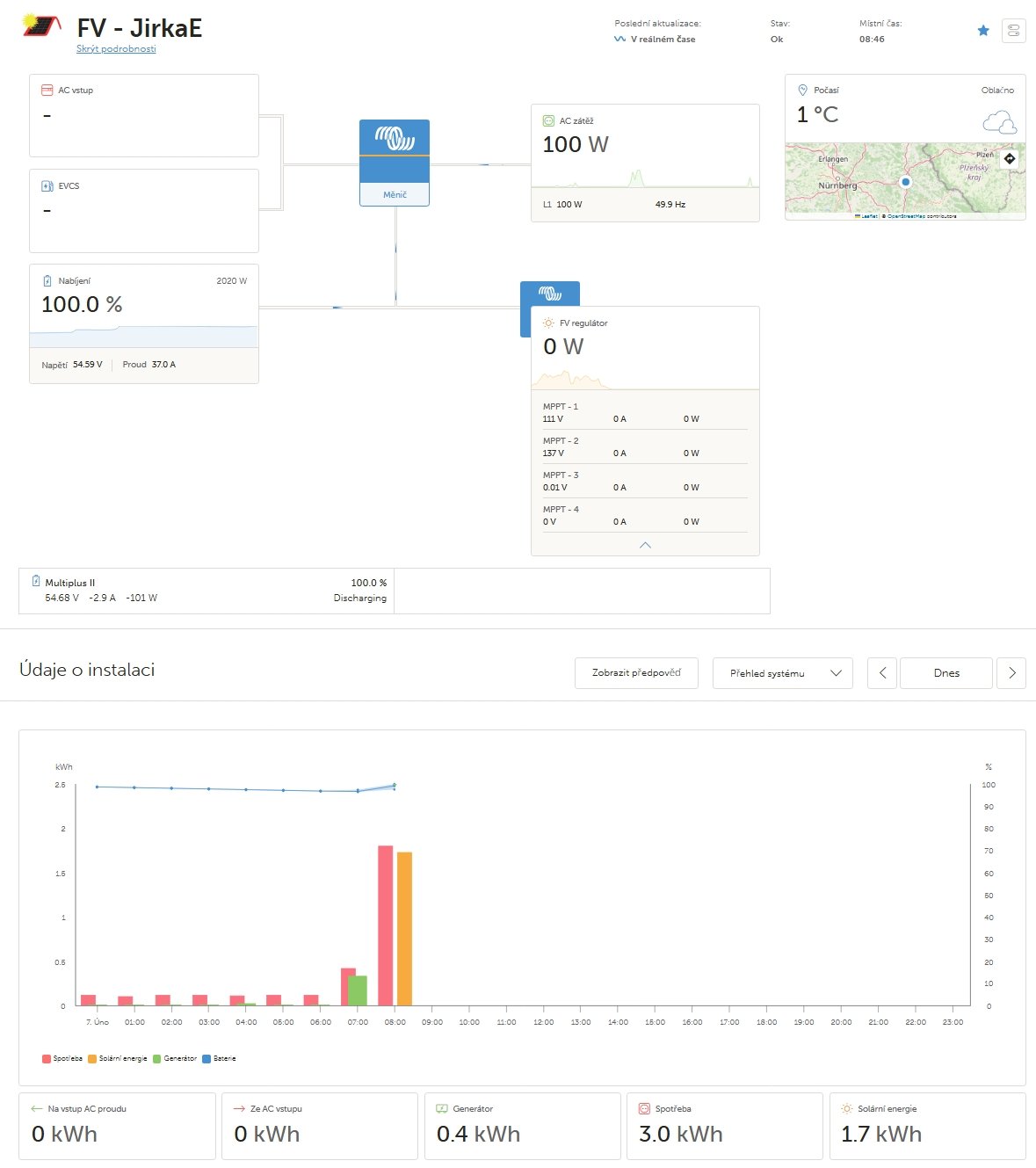The width and height of the screenshot is (1036, 1168).
Task: Click the Dnes date button
Action: tap(946, 673)
